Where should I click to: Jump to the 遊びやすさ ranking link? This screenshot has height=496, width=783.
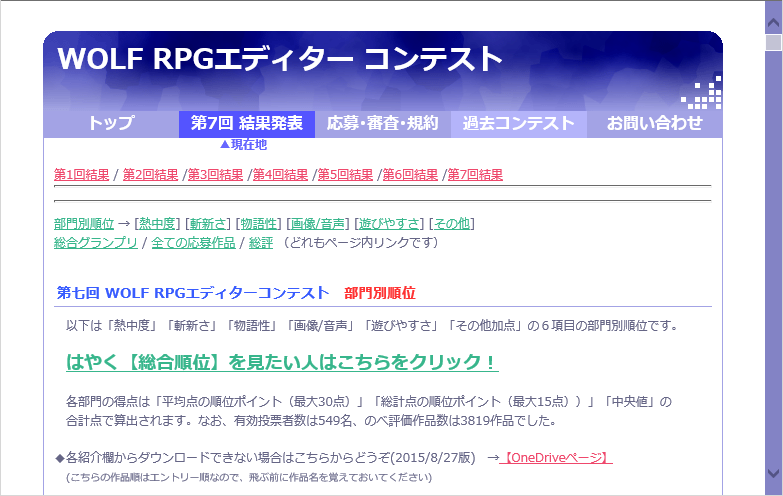(x=390, y=224)
